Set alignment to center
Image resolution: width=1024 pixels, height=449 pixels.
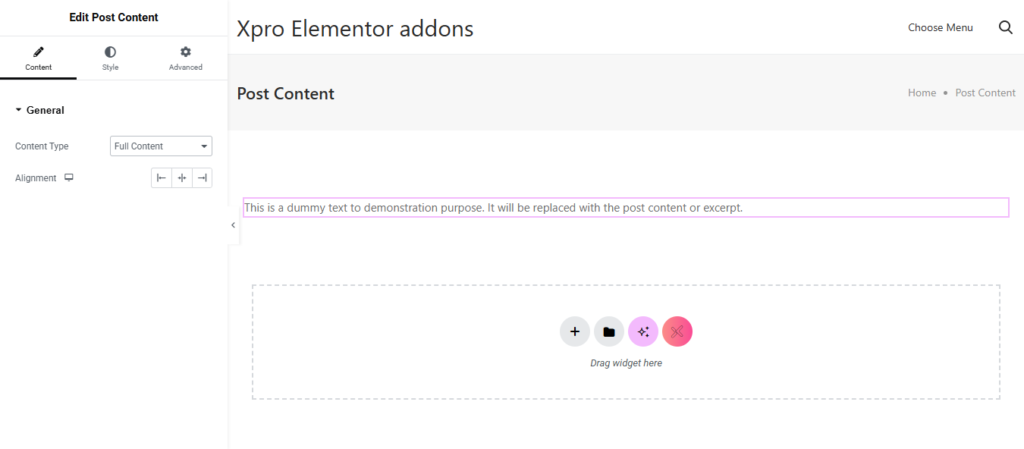pos(181,178)
